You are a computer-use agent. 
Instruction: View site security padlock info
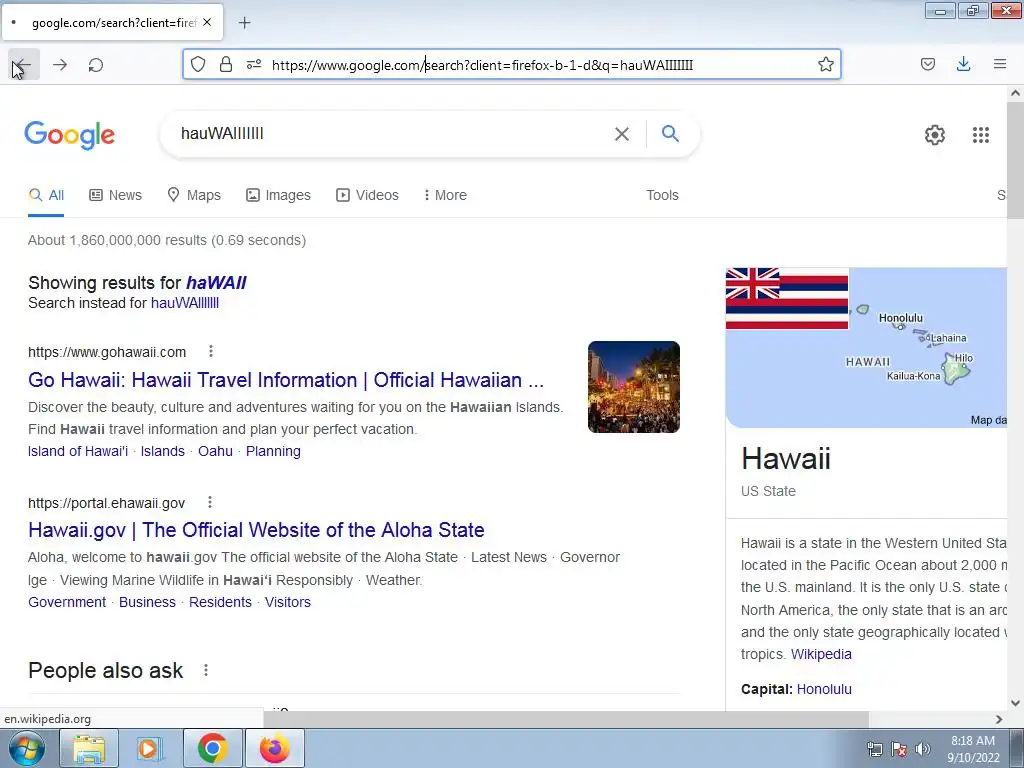point(226,64)
